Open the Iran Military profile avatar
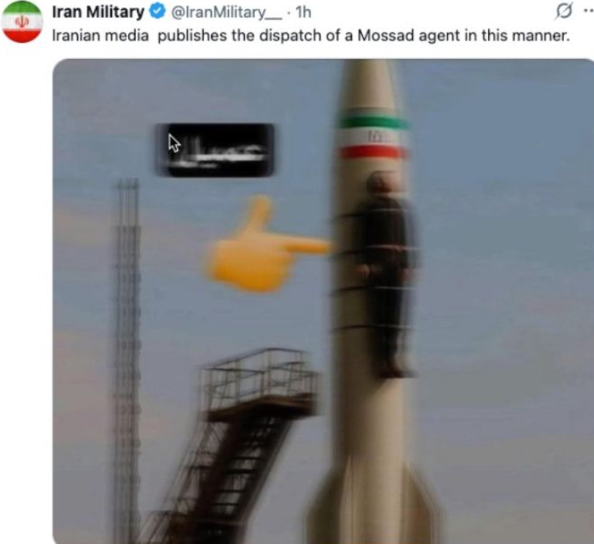The height and width of the screenshot is (544, 594). click(22, 22)
